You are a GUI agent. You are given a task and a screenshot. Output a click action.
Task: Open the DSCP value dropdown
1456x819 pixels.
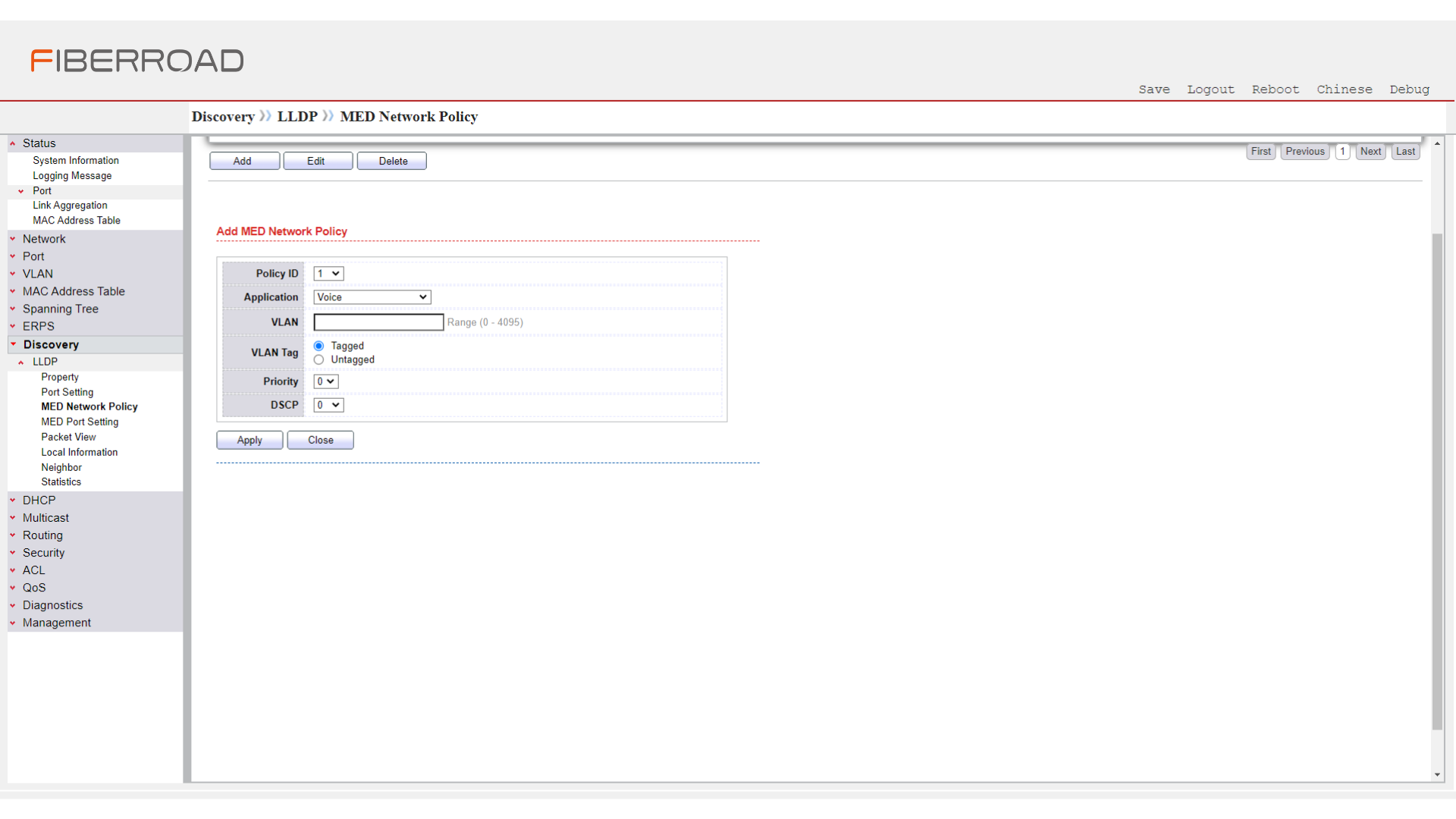coord(328,405)
